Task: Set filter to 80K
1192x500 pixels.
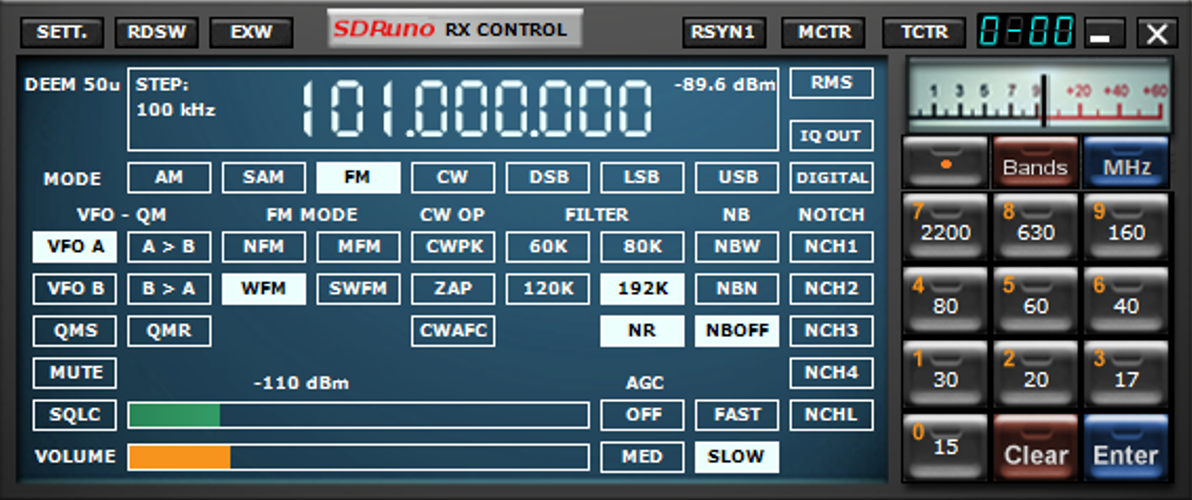Action: [x=642, y=247]
